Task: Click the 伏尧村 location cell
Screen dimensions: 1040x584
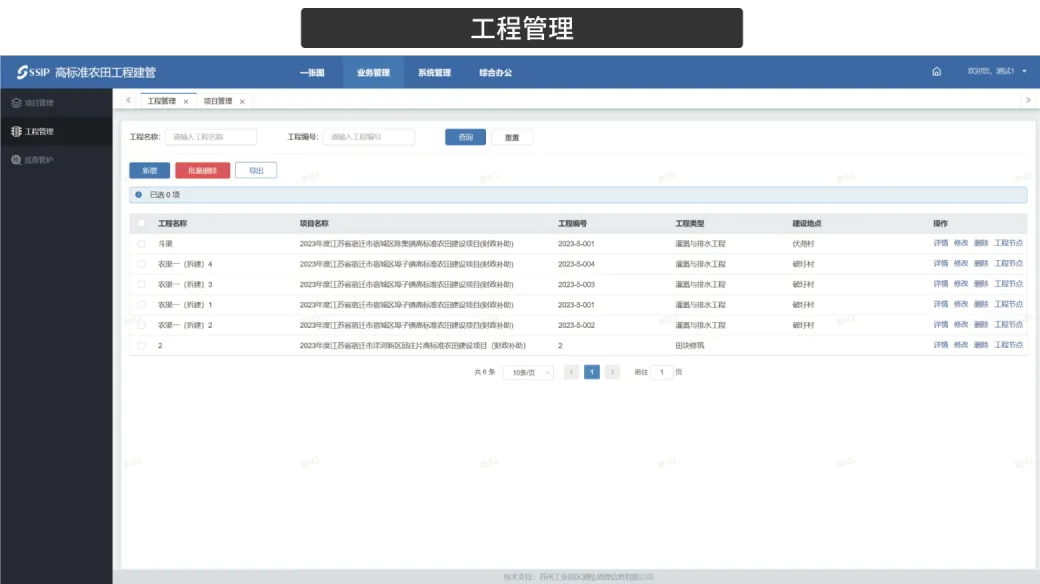Action: click(803, 244)
